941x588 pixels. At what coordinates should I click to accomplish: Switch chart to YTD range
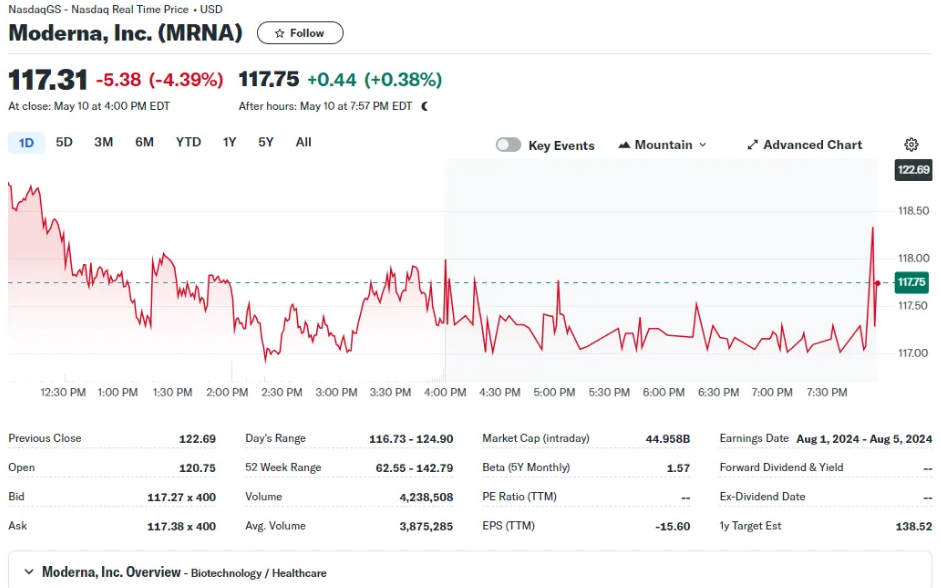[x=188, y=142]
